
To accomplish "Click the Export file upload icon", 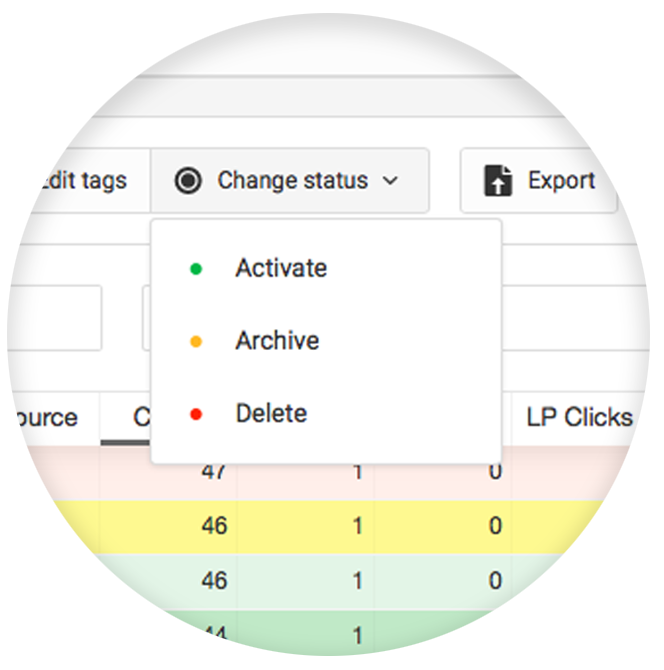I will pos(497,181).
